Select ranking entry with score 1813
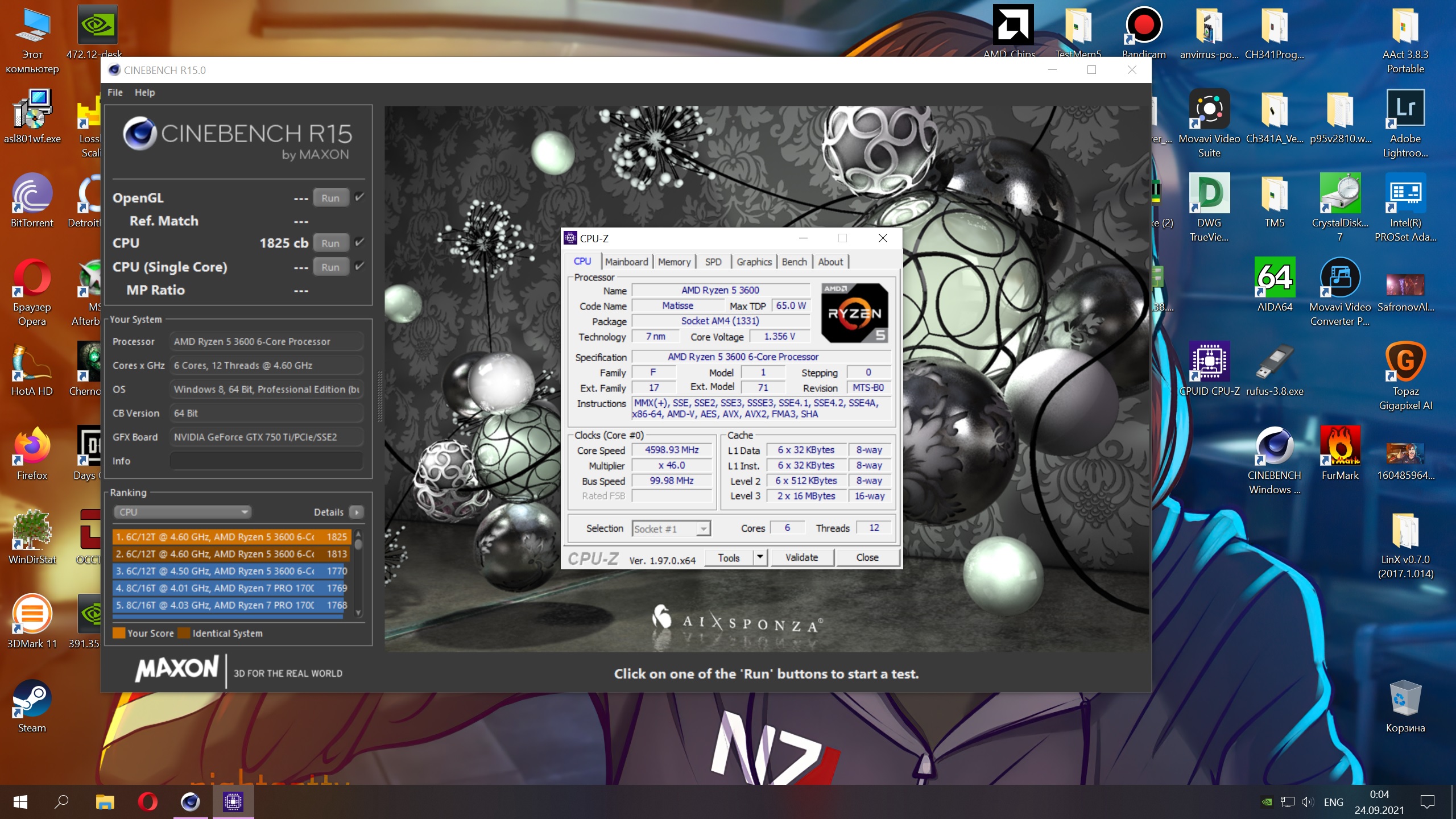This screenshot has height=819, width=1456. click(232, 553)
